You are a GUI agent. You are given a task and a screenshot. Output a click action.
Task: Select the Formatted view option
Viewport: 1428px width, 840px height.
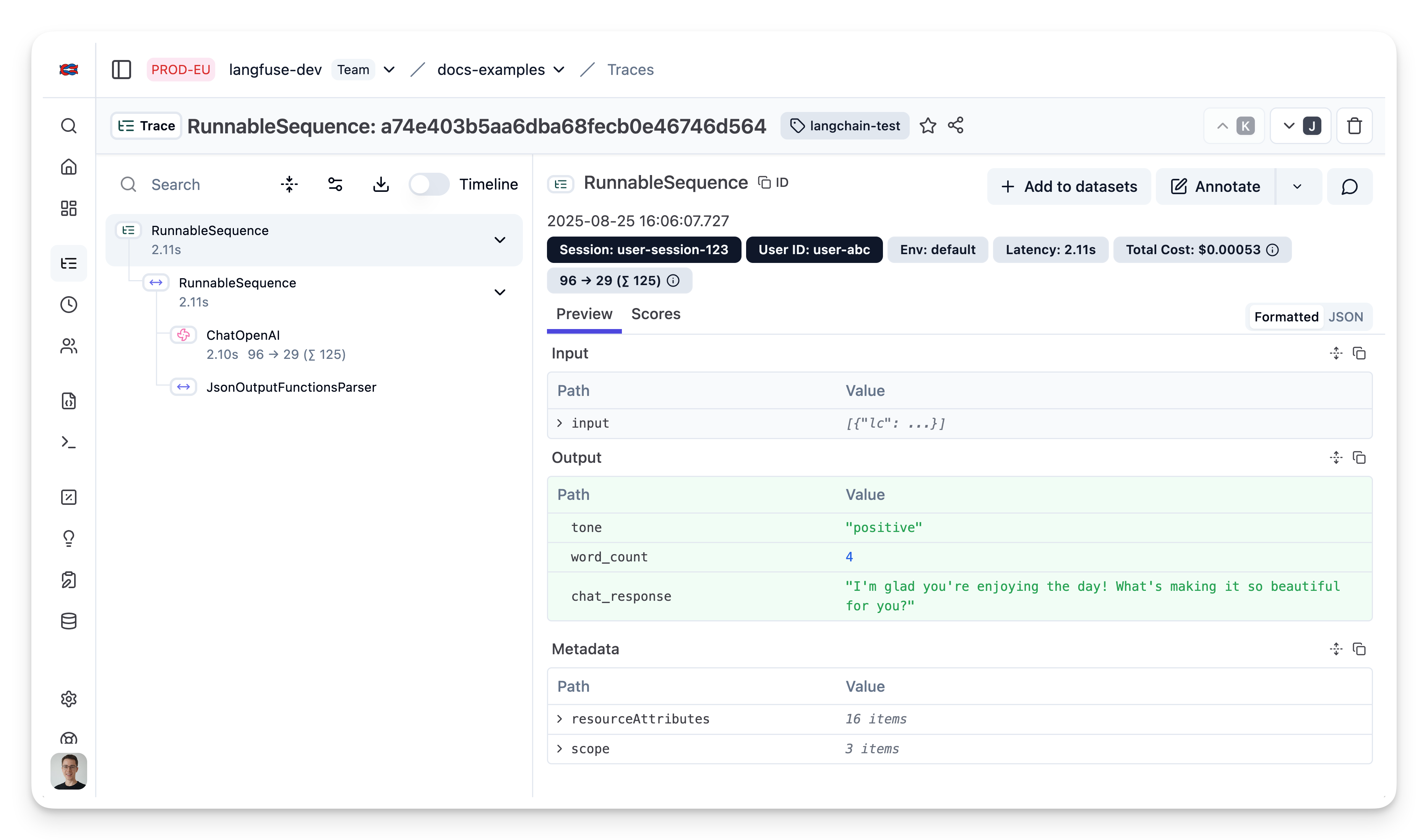[1286, 317]
